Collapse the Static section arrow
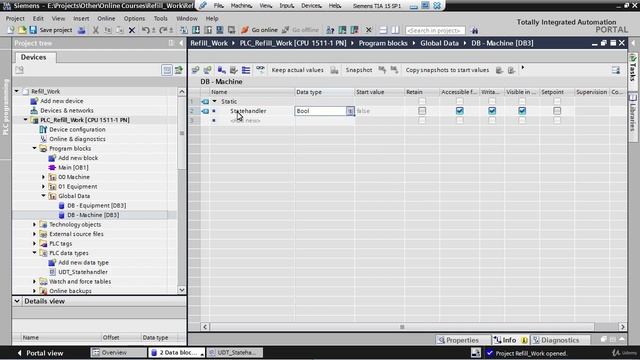This screenshot has height=360, width=640. click(214, 101)
